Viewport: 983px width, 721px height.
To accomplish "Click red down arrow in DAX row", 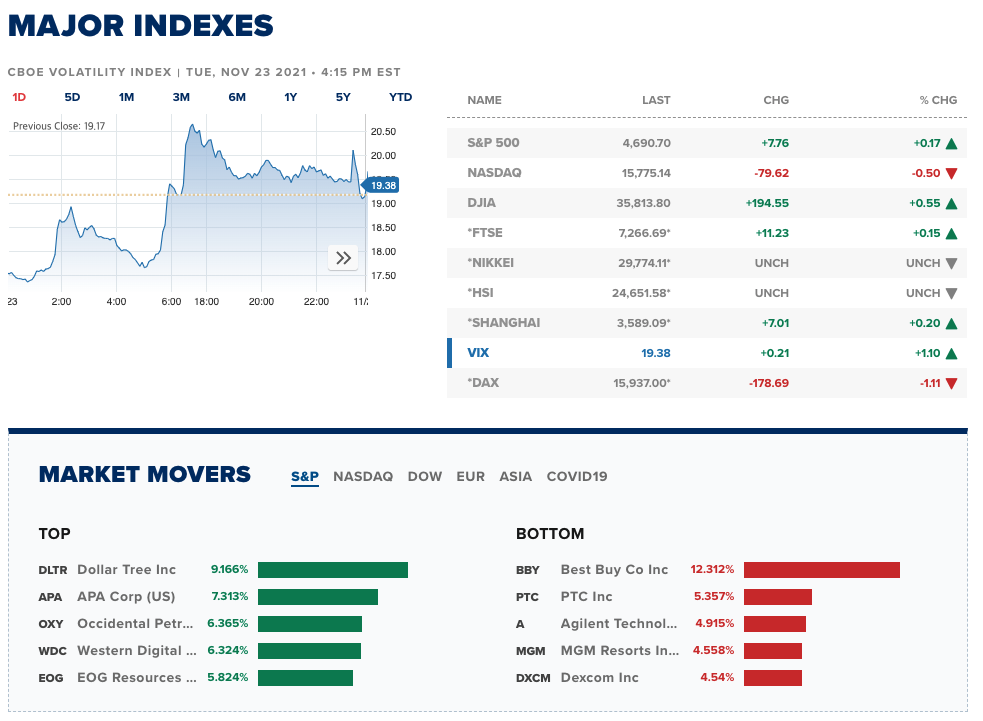I will 951,384.
